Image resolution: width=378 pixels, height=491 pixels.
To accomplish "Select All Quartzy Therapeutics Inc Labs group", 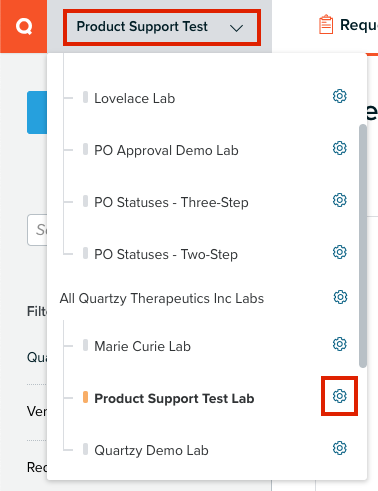I will coord(162,298).
